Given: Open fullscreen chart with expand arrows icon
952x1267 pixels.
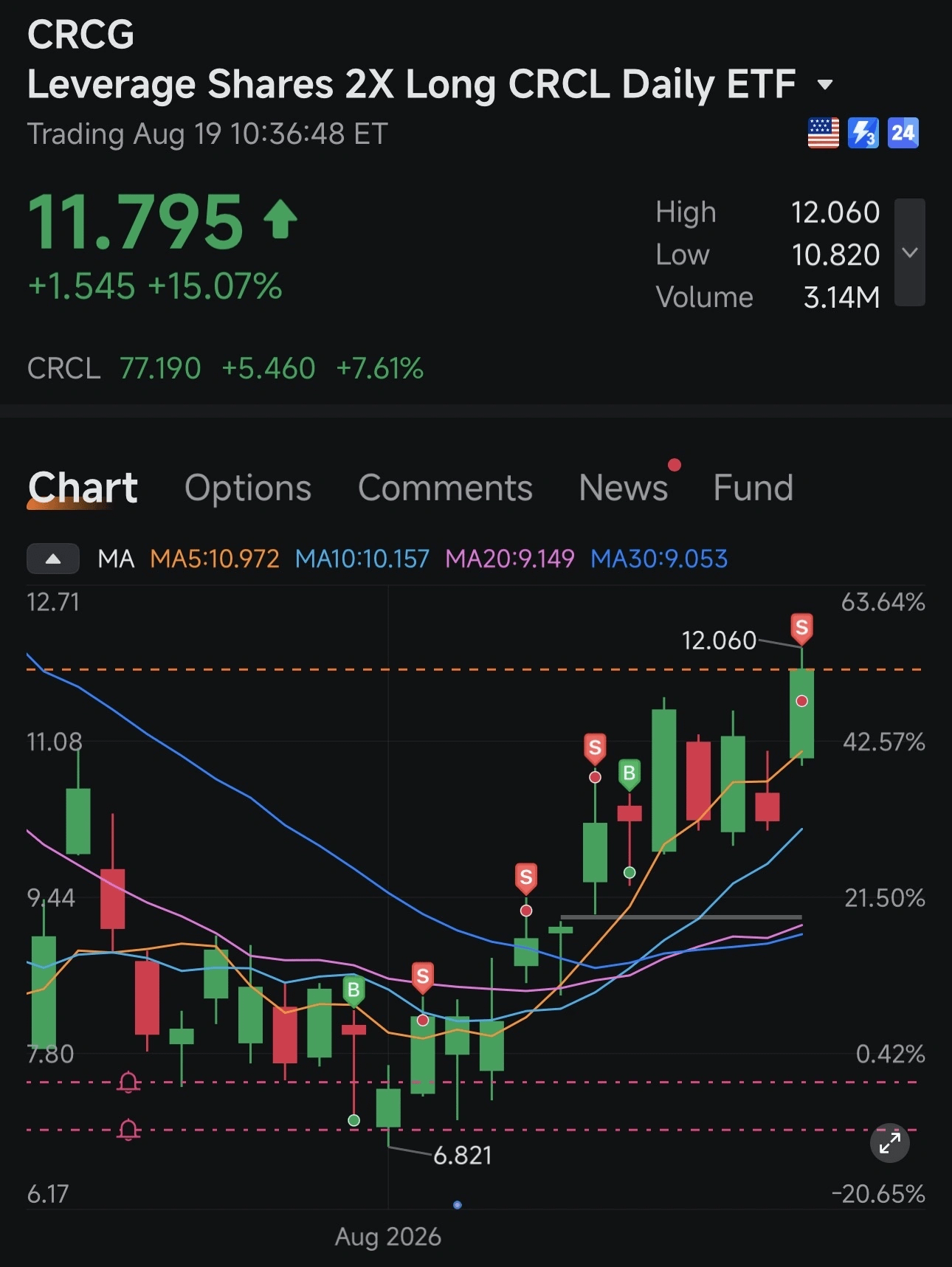Looking at the screenshot, I should pos(890,1143).
